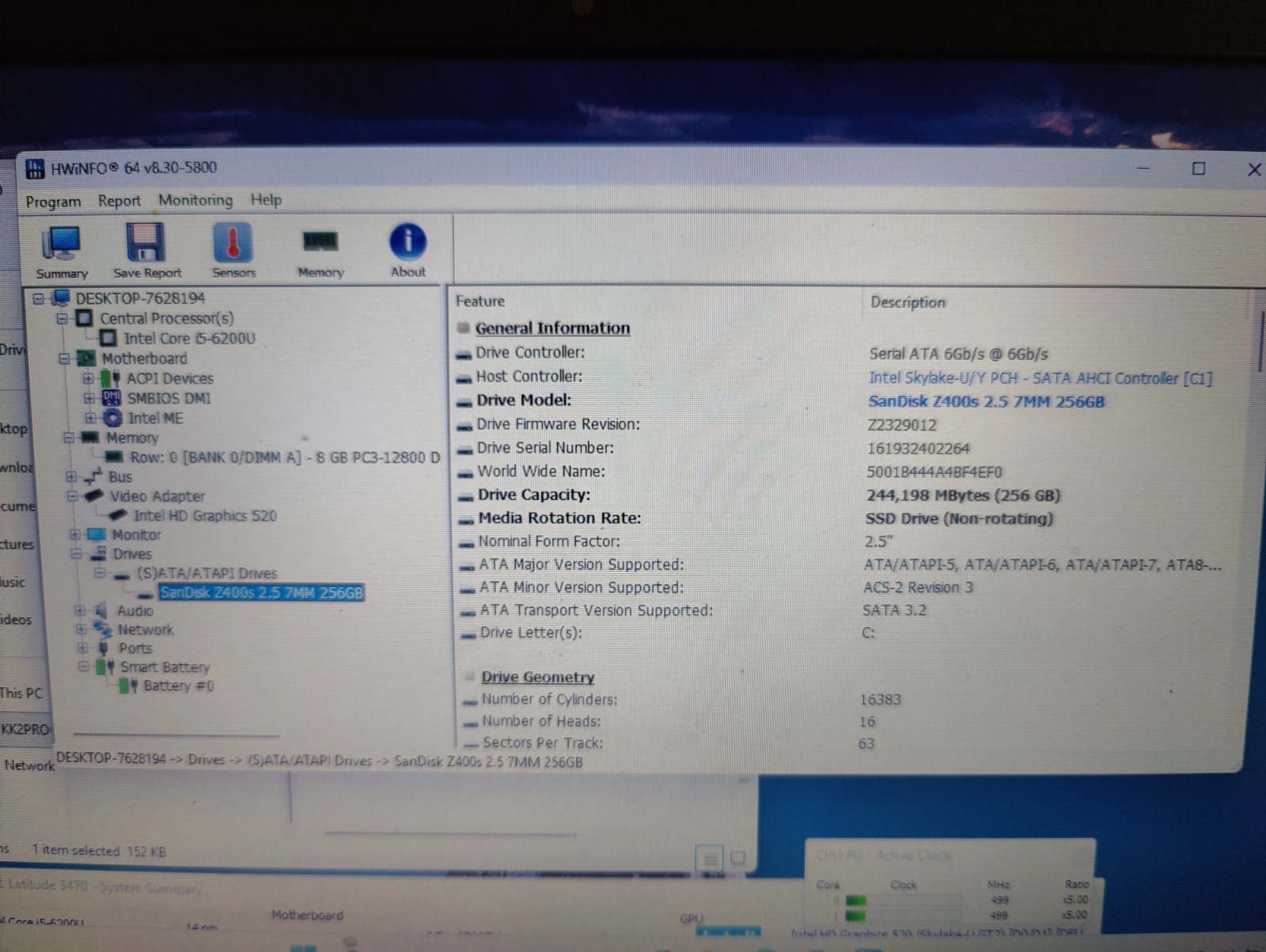Select the SMBIOS DMI tree item
Viewport: 1266px width, 952px height.
[x=169, y=398]
